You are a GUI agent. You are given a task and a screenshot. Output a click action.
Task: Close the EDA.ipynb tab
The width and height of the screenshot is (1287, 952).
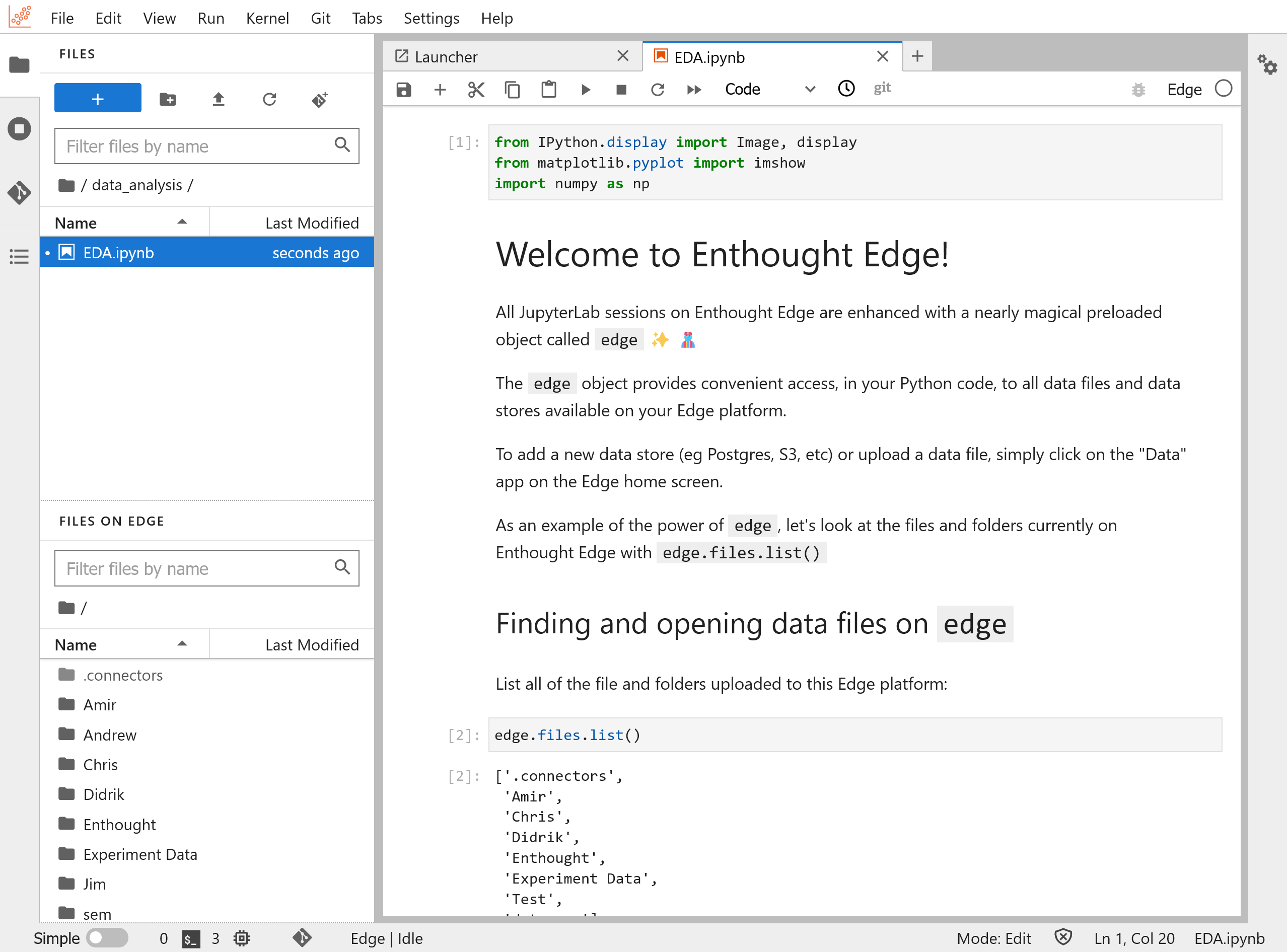point(882,56)
